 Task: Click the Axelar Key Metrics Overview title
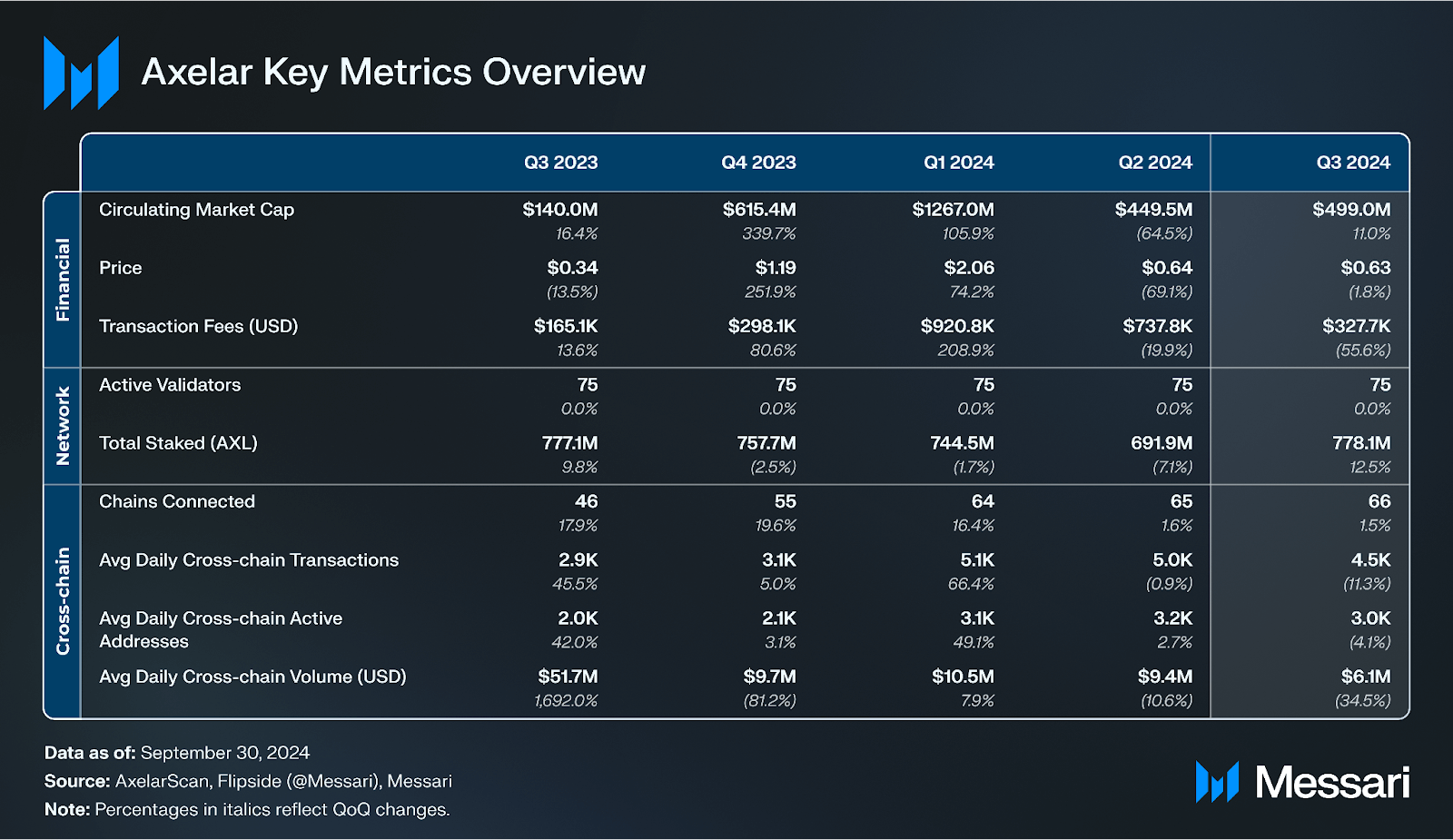click(393, 73)
